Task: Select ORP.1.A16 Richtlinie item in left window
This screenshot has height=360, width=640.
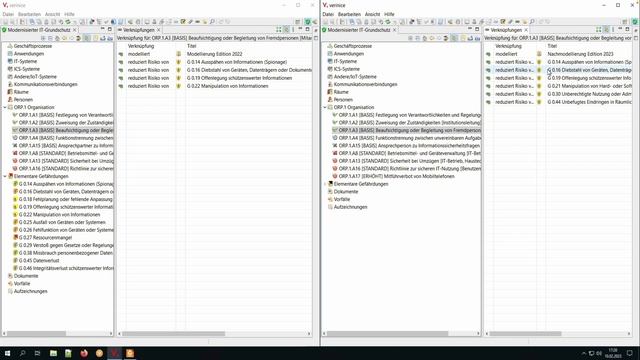Action: 66,169
